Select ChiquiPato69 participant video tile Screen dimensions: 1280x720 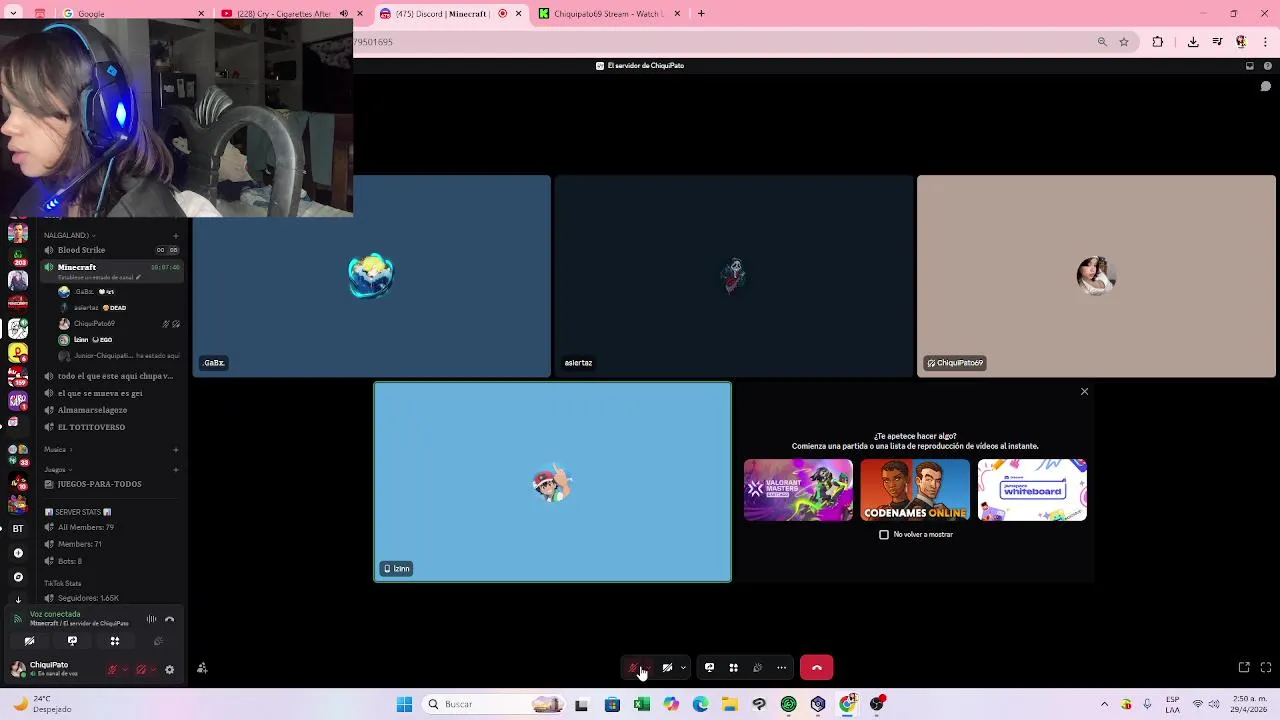pos(1096,276)
